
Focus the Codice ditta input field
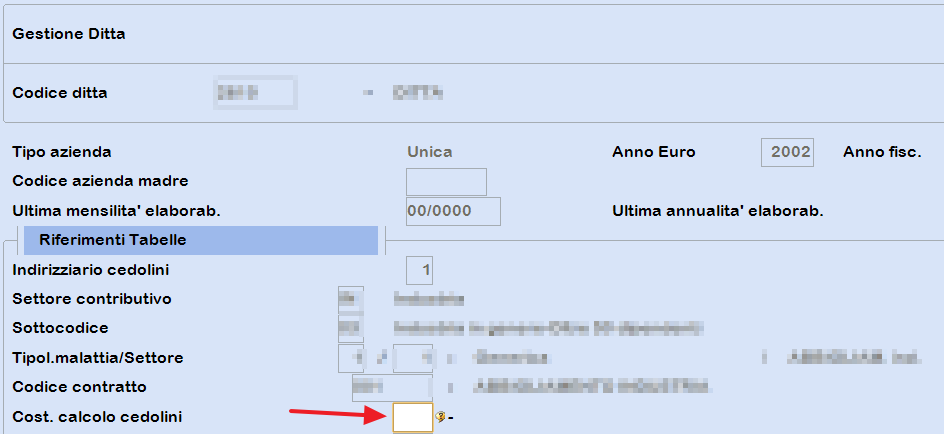[x=255, y=93]
